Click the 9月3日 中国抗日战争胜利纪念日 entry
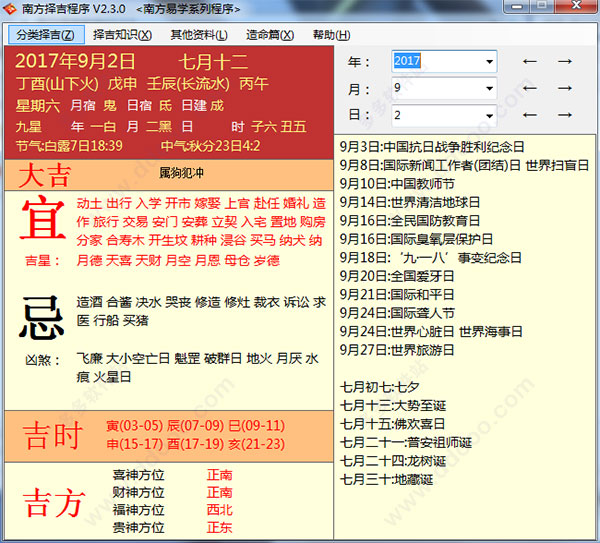Image resolution: width=600 pixels, height=543 pixels. [x=432, y=147]
